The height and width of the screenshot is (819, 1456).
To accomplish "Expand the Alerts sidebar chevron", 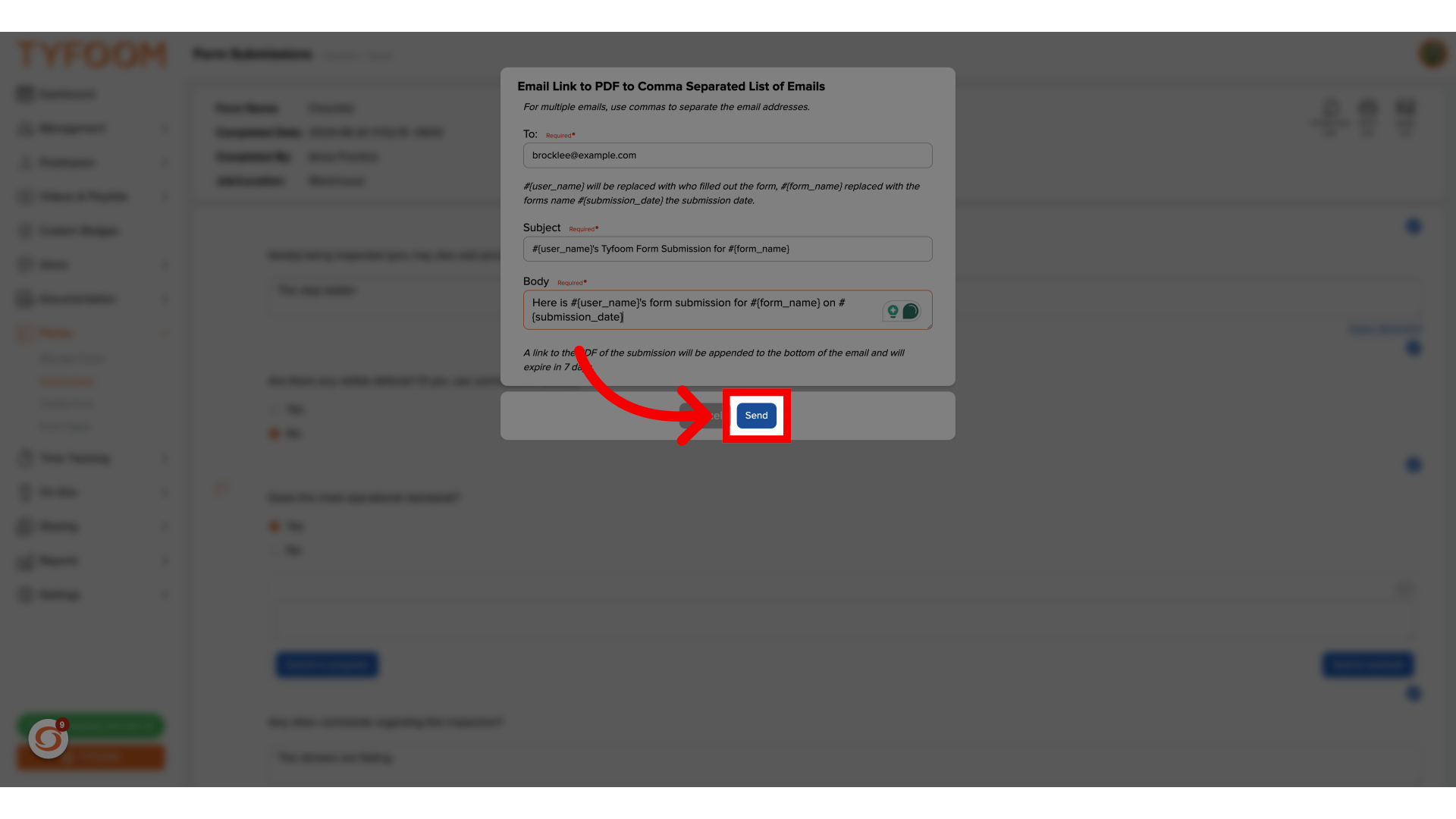I will coord(165,265).
